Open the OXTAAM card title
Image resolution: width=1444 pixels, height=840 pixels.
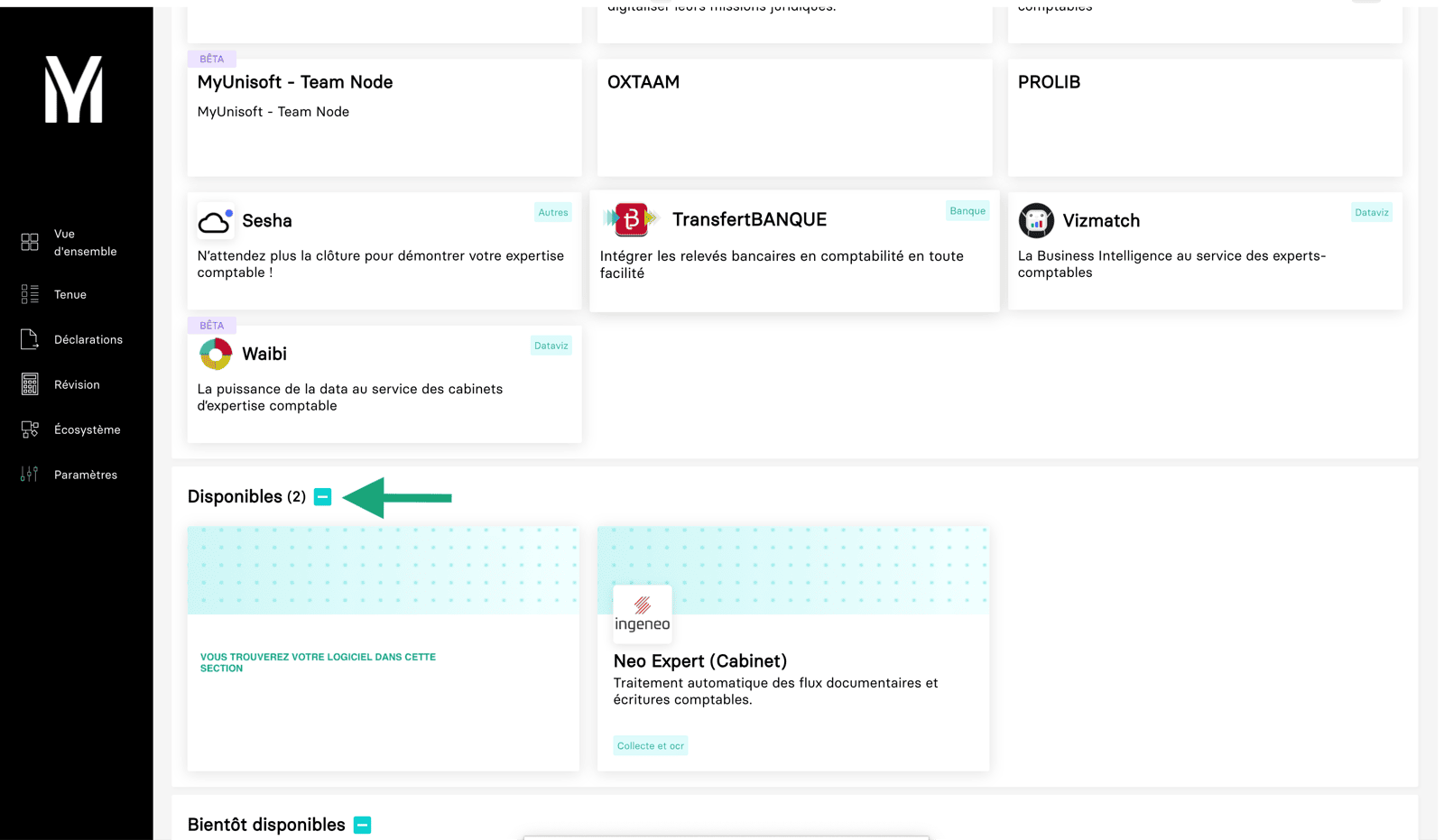[643, 82]
